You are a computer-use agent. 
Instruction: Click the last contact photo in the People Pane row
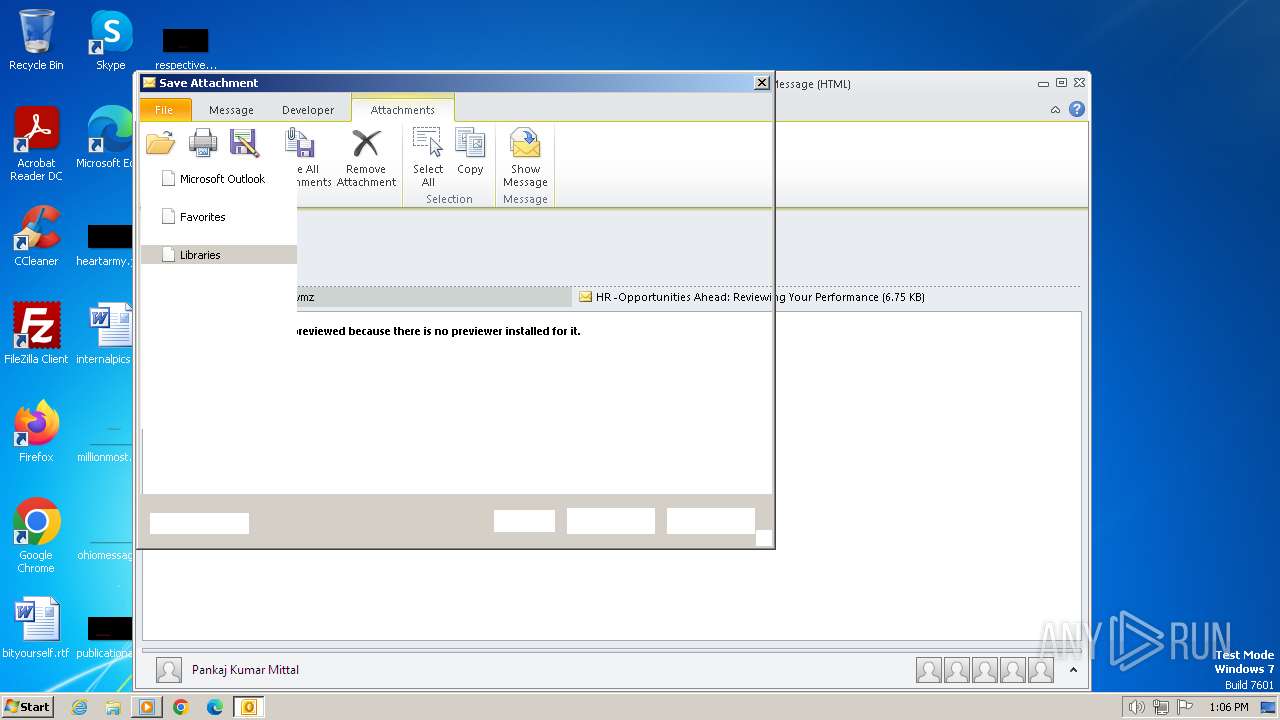coord(1041,670)
